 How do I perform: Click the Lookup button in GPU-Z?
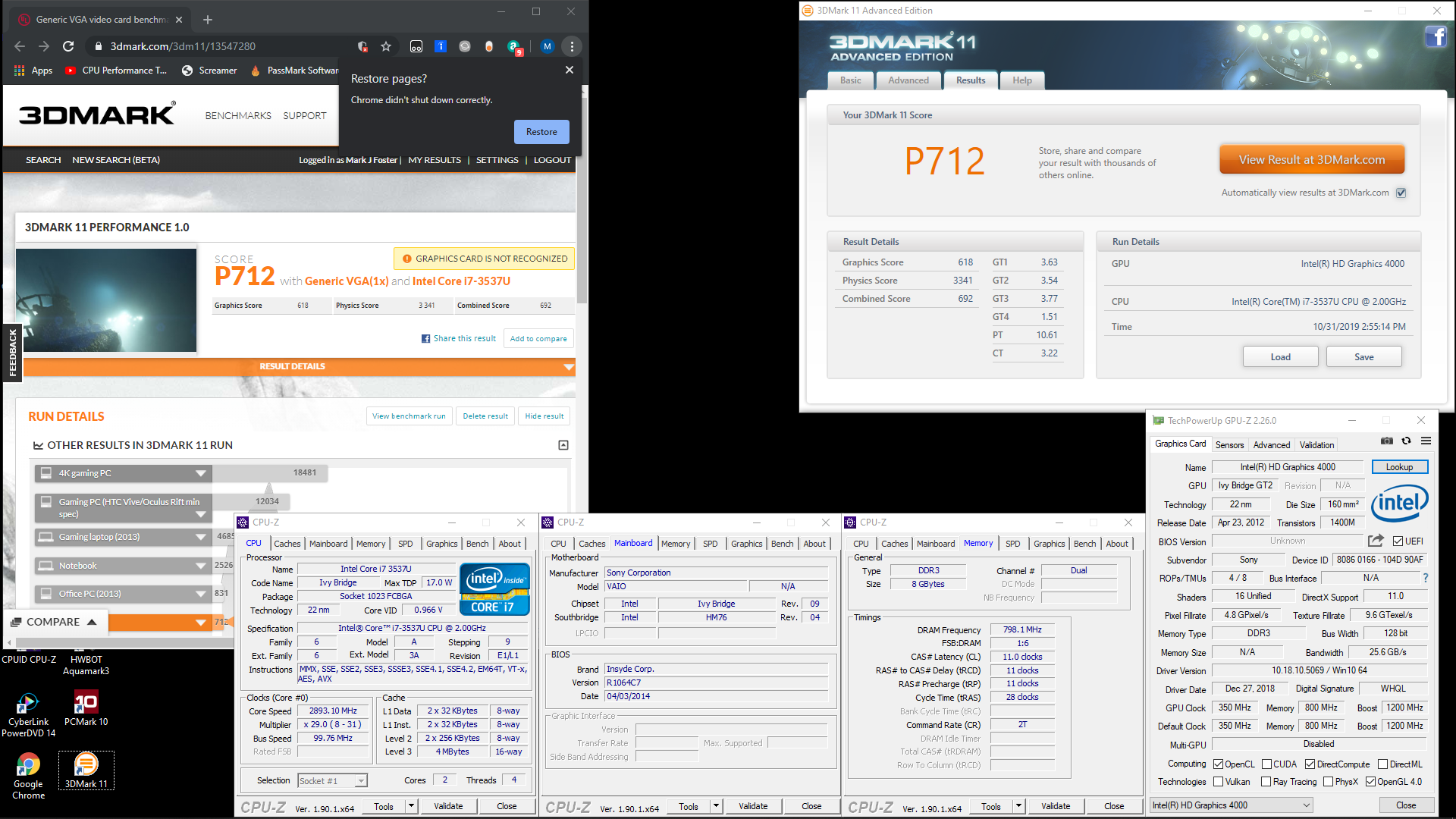1399,467
